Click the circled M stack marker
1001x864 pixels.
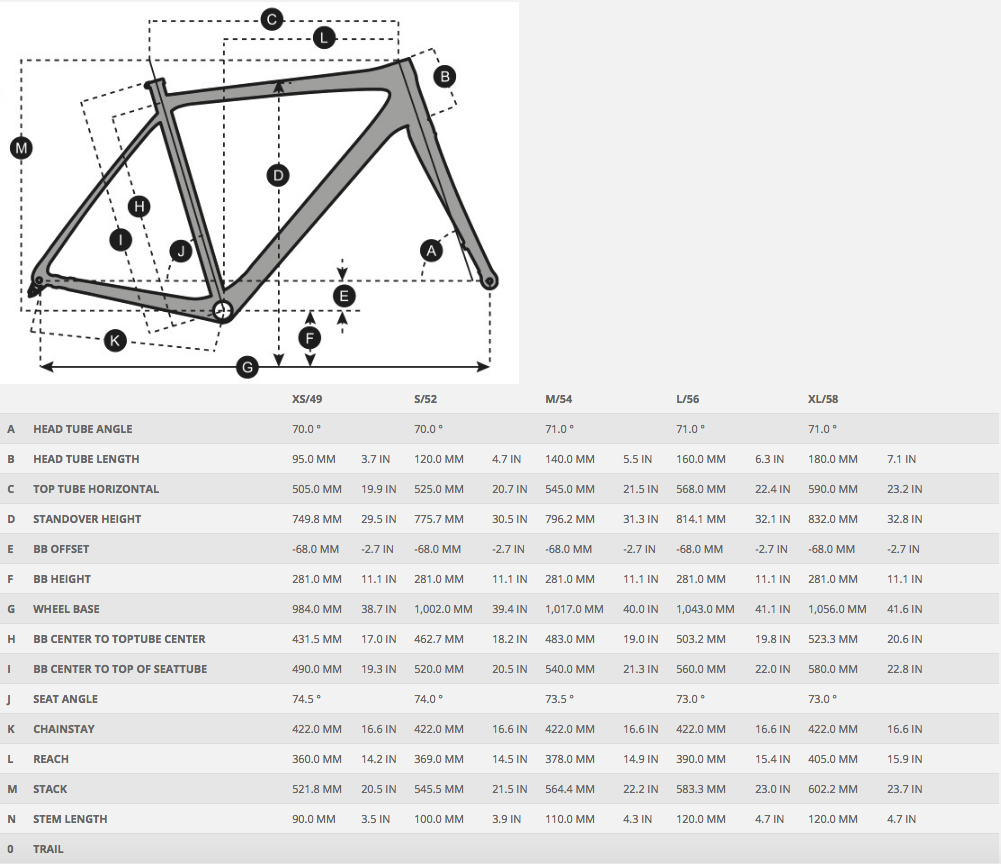pos(21,148)
